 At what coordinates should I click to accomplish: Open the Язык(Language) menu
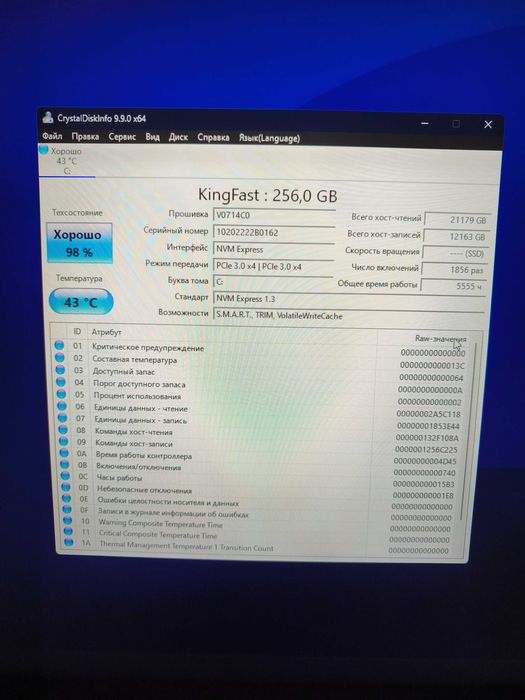pos(269,138)
